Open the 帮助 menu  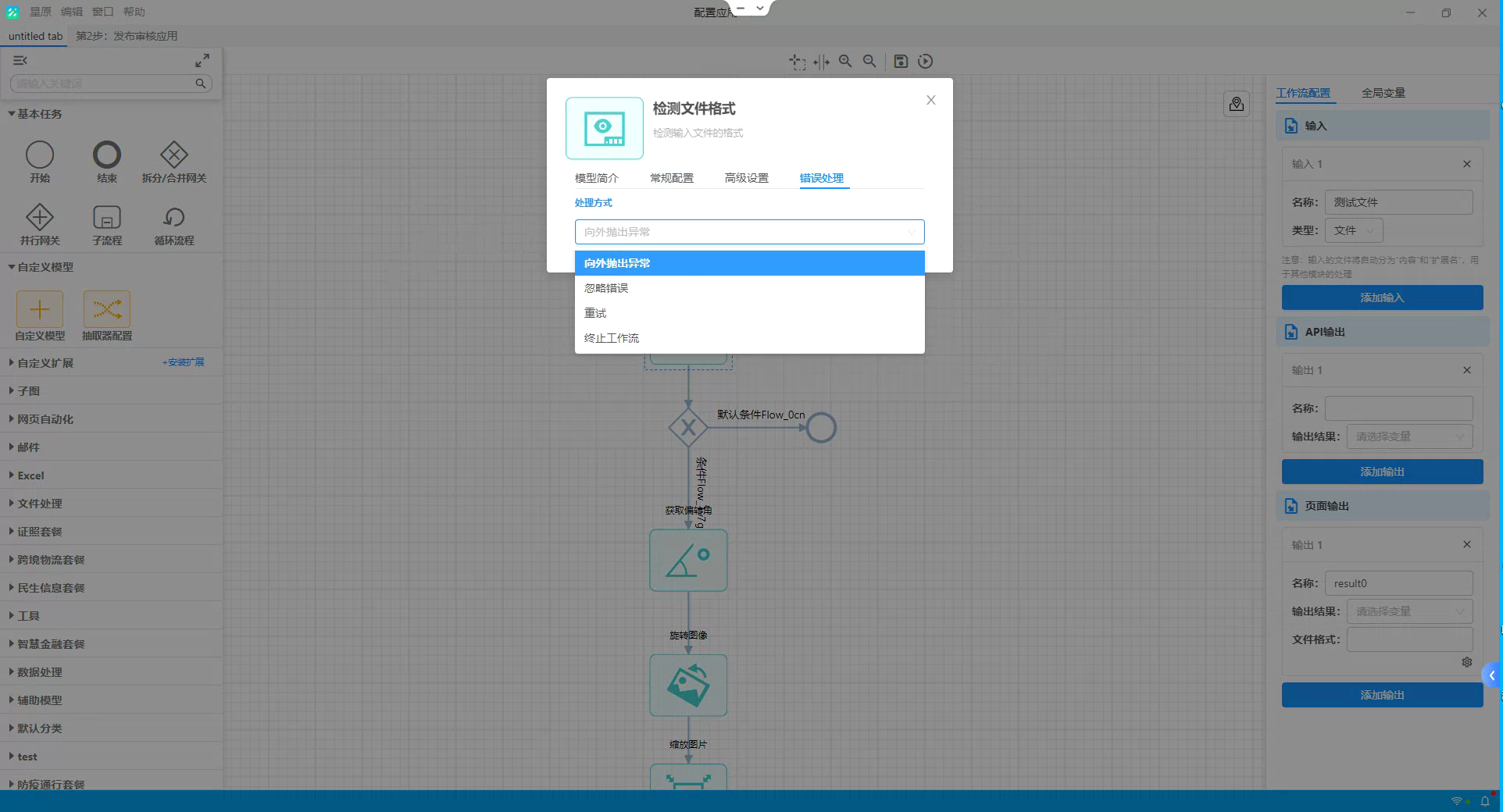tap(134, 12)
